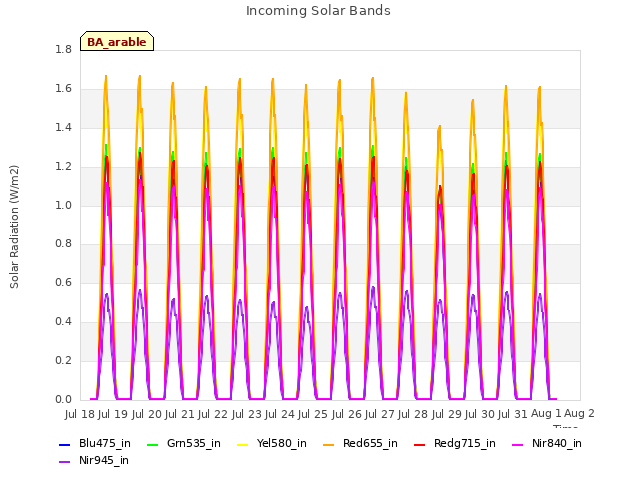Click the Solar Radiation (W/m2) axis label
640x480 pixels.
point(14,227)
